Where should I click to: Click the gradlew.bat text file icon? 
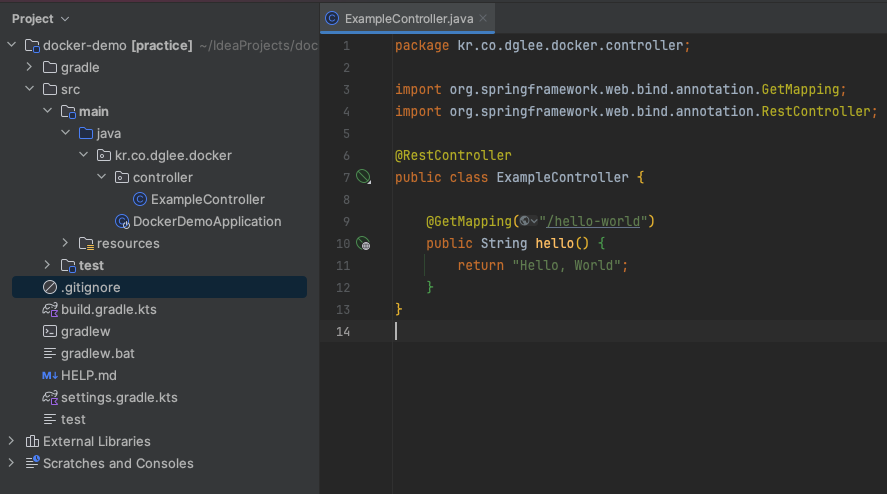pyautogui.click(x=50, y=354)
